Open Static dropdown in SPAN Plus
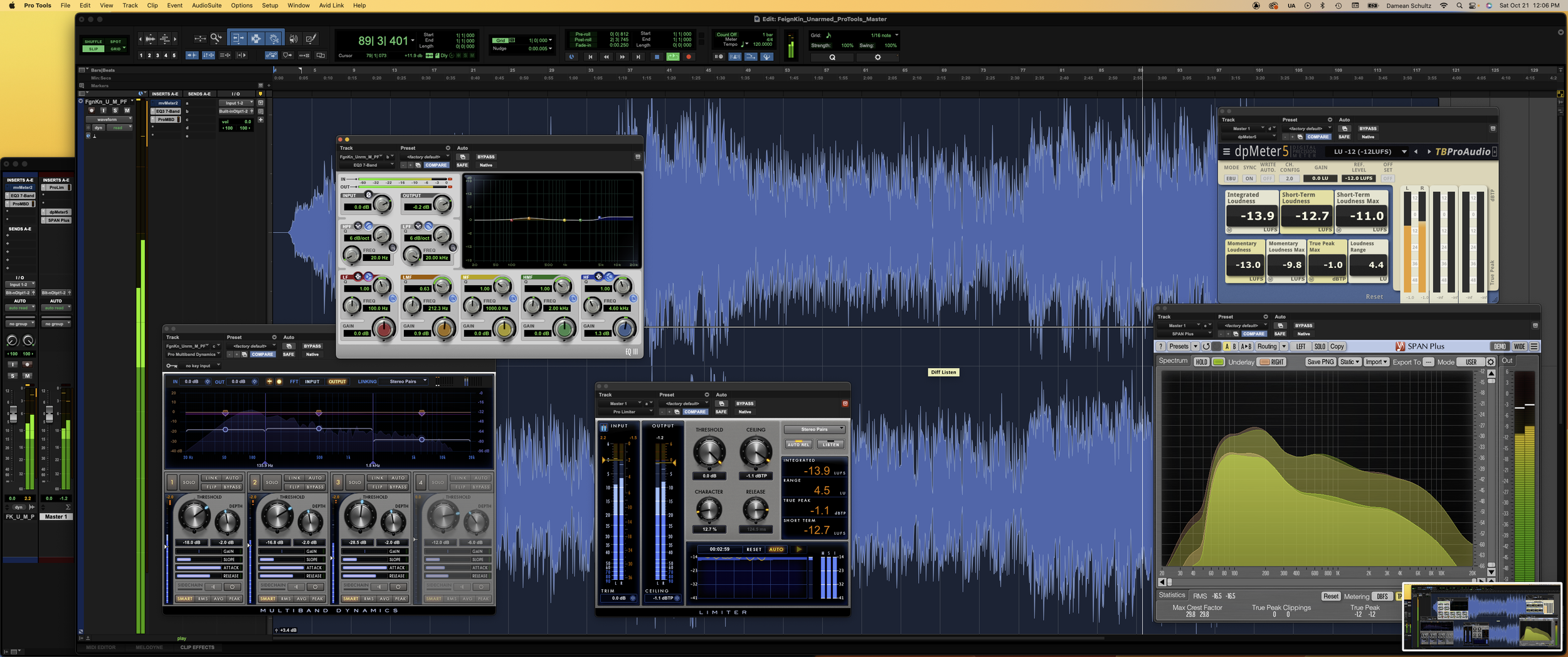The height and width of the screenshot is (657, 1568). point(1350,362)
